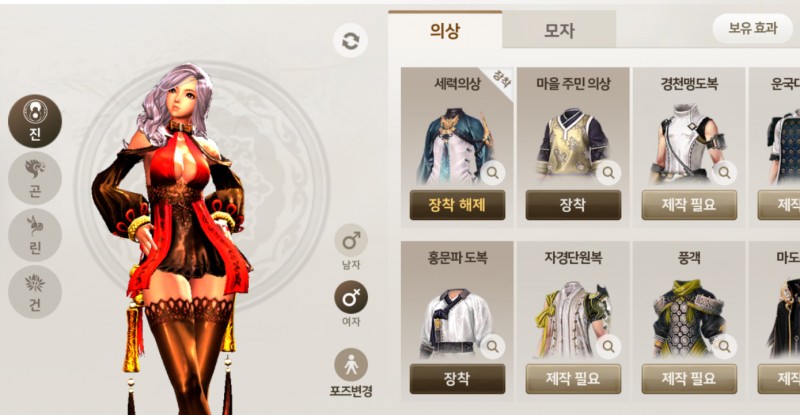The height and width of the screenshot is (415, 800).
Task: Magnify the 경천맹도복 outfit preview
Action: click(x=724, y=173)
